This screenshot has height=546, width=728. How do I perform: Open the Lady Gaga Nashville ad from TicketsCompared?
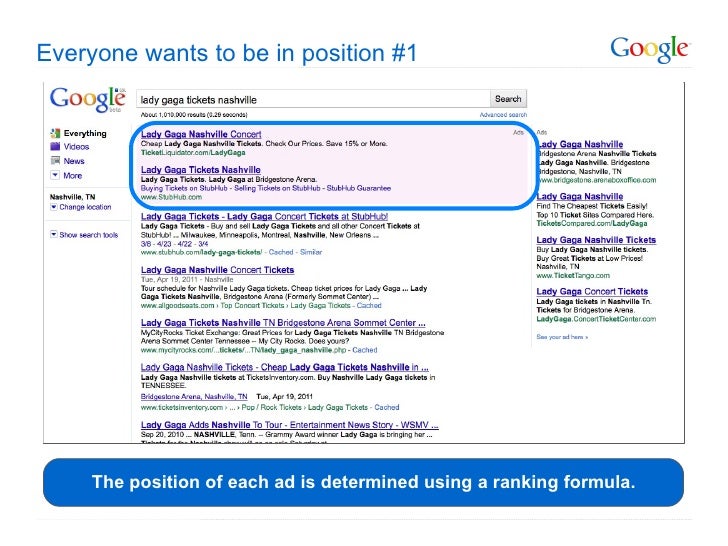coord(580,196)
